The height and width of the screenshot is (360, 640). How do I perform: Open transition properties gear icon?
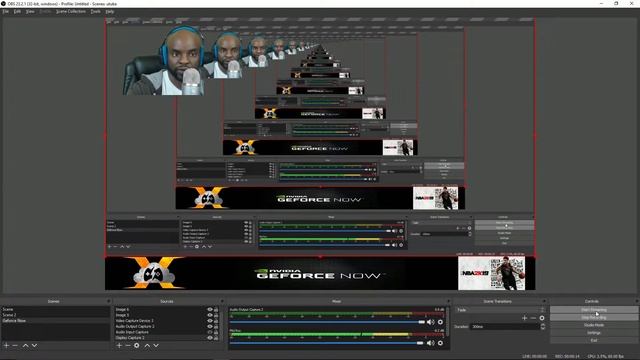(542, 318)
